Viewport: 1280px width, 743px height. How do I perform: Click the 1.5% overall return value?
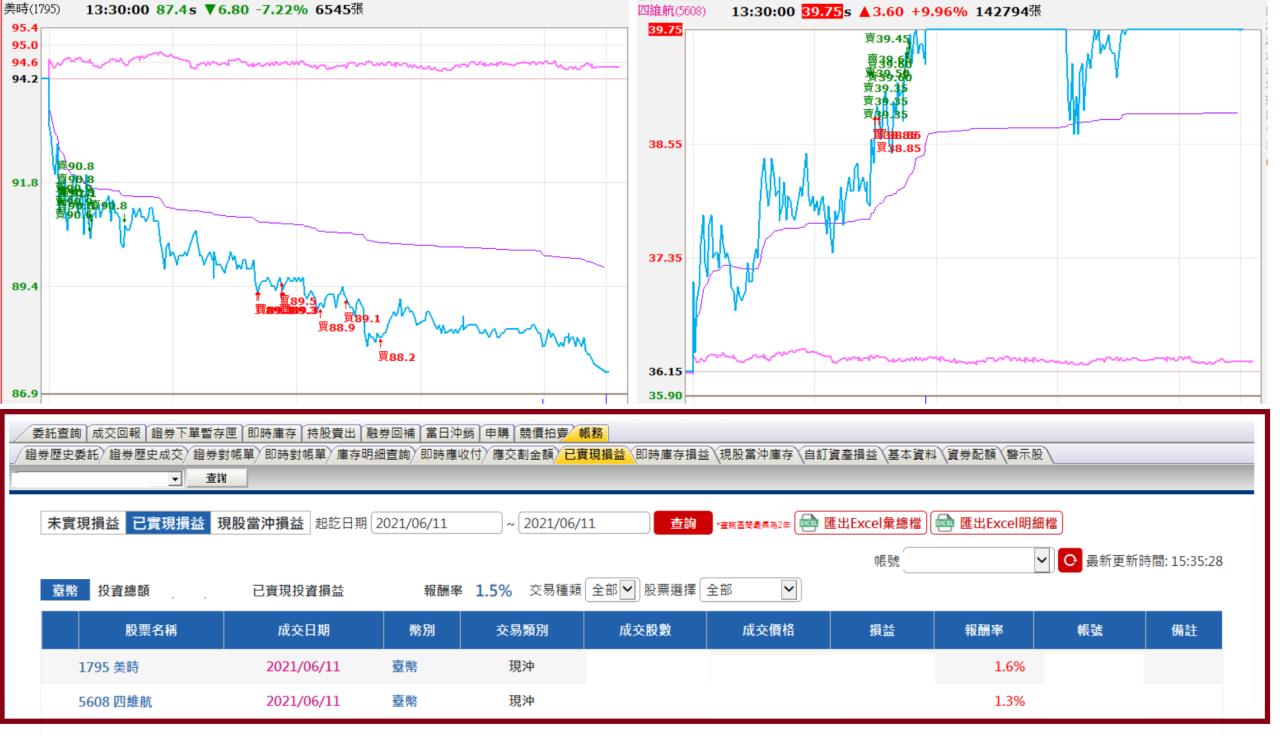[493, 590]
